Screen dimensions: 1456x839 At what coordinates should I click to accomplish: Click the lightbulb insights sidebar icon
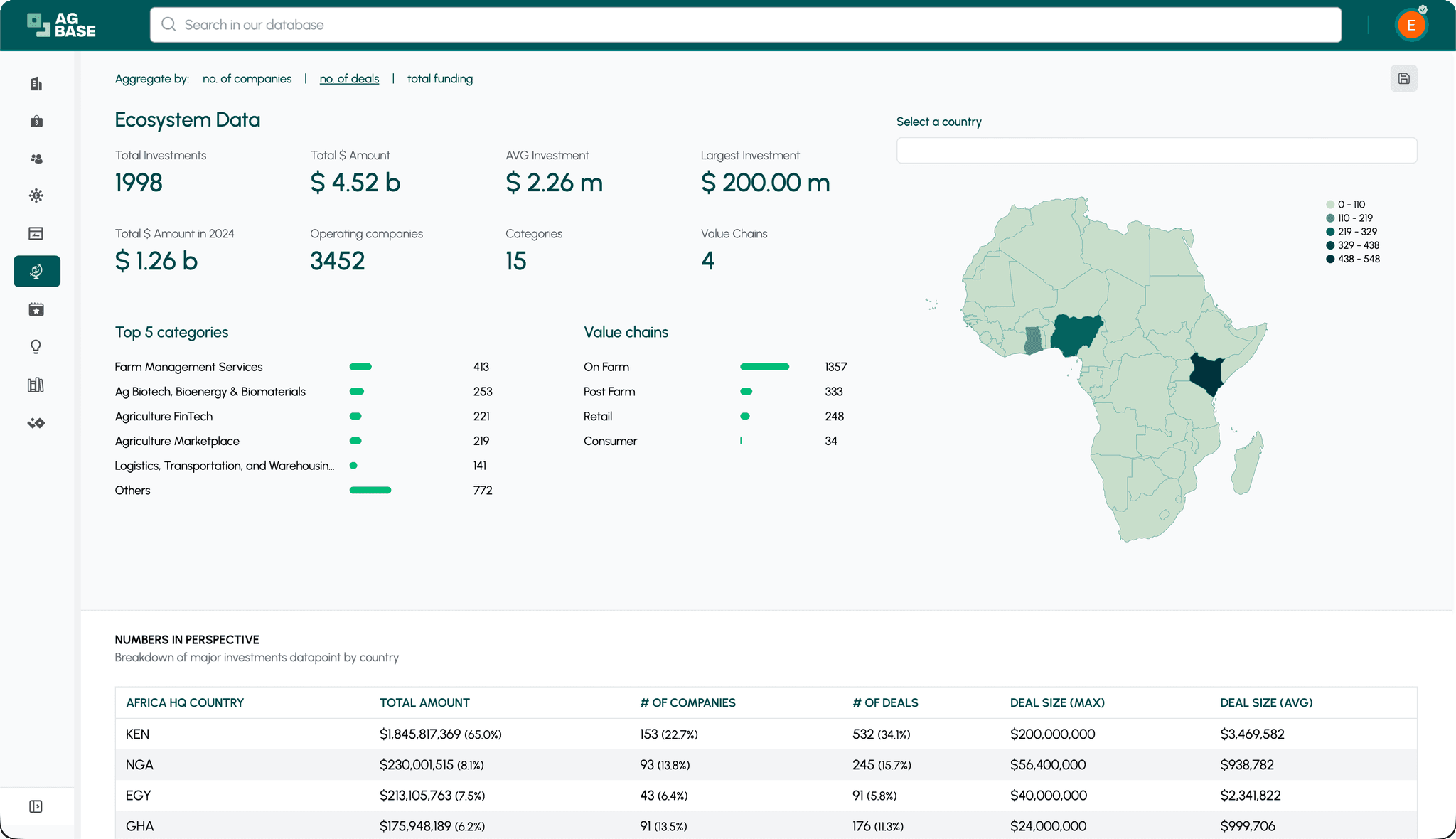coord(36,347)
